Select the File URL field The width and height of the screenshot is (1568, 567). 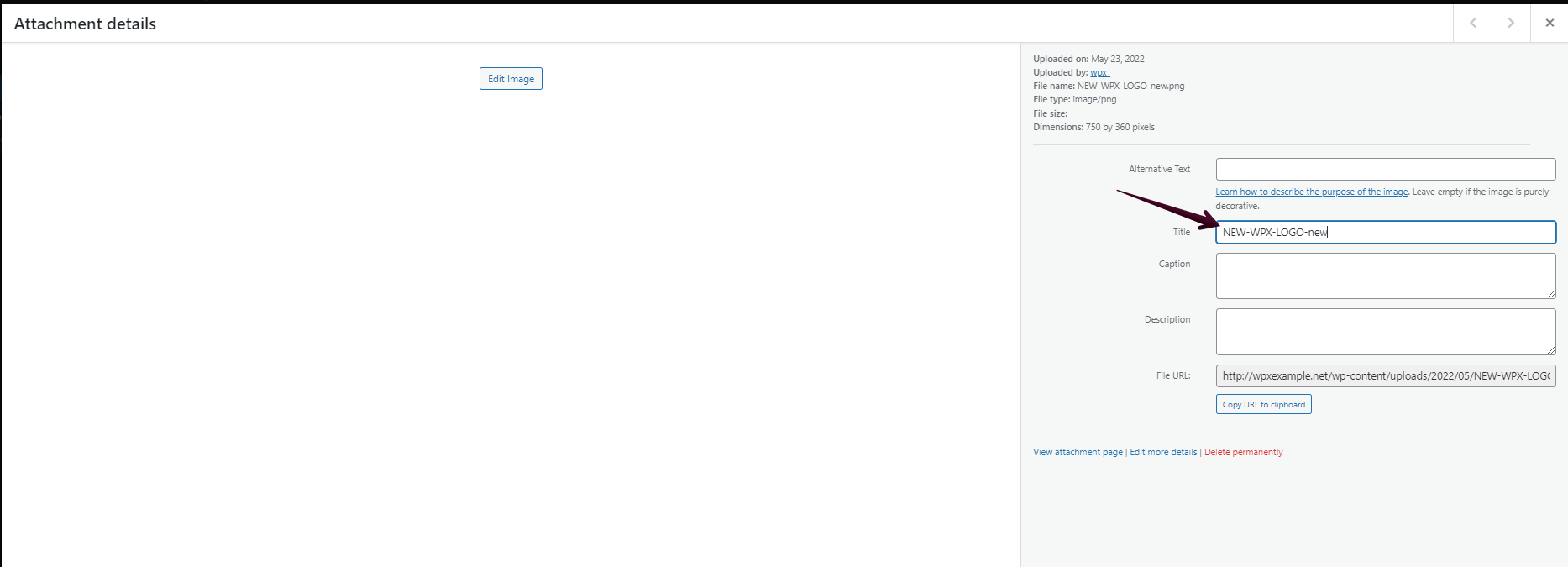[1385, 376]
